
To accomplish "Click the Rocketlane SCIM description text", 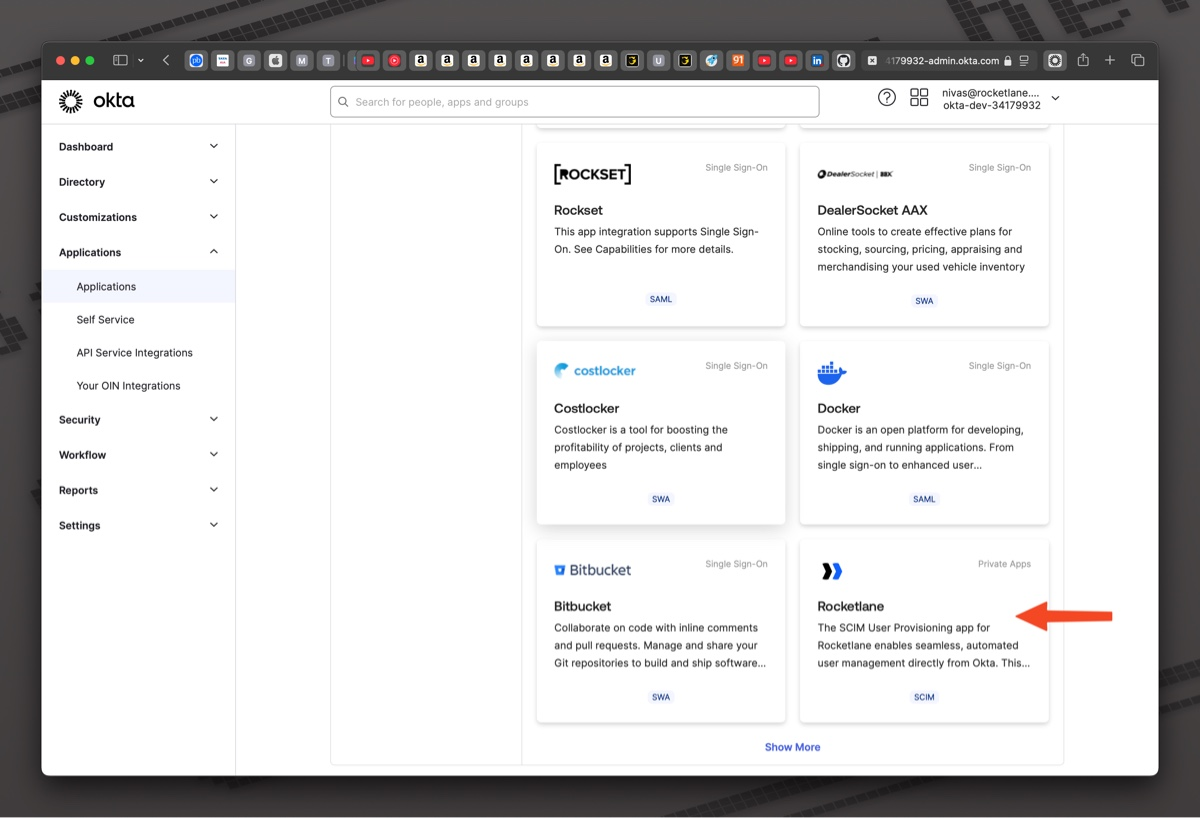I will pyautogui.click(x=924, y=645).
